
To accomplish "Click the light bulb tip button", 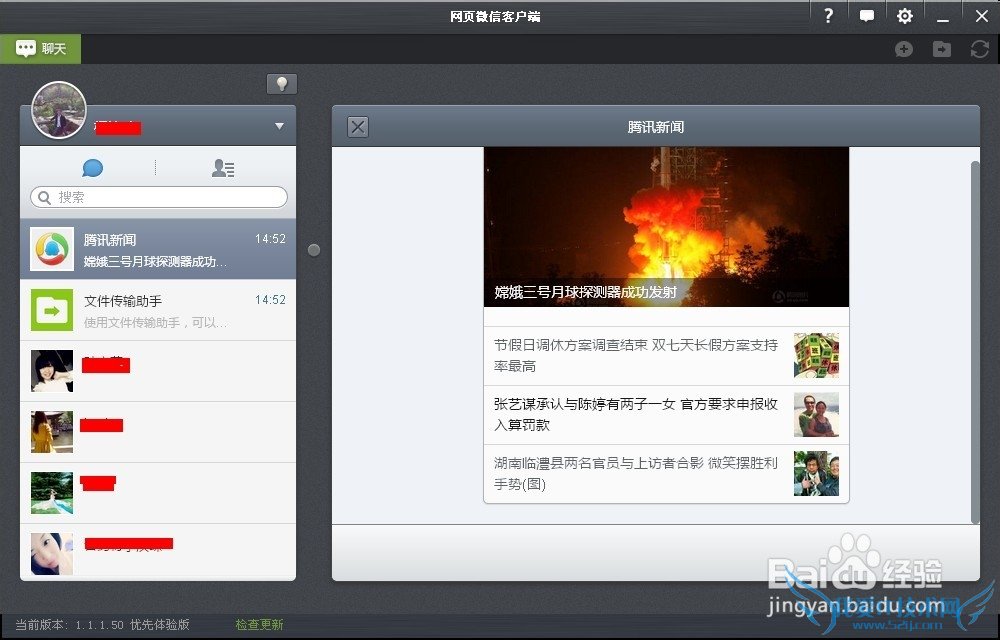I will pyautogui.click(x=282, y=84).
